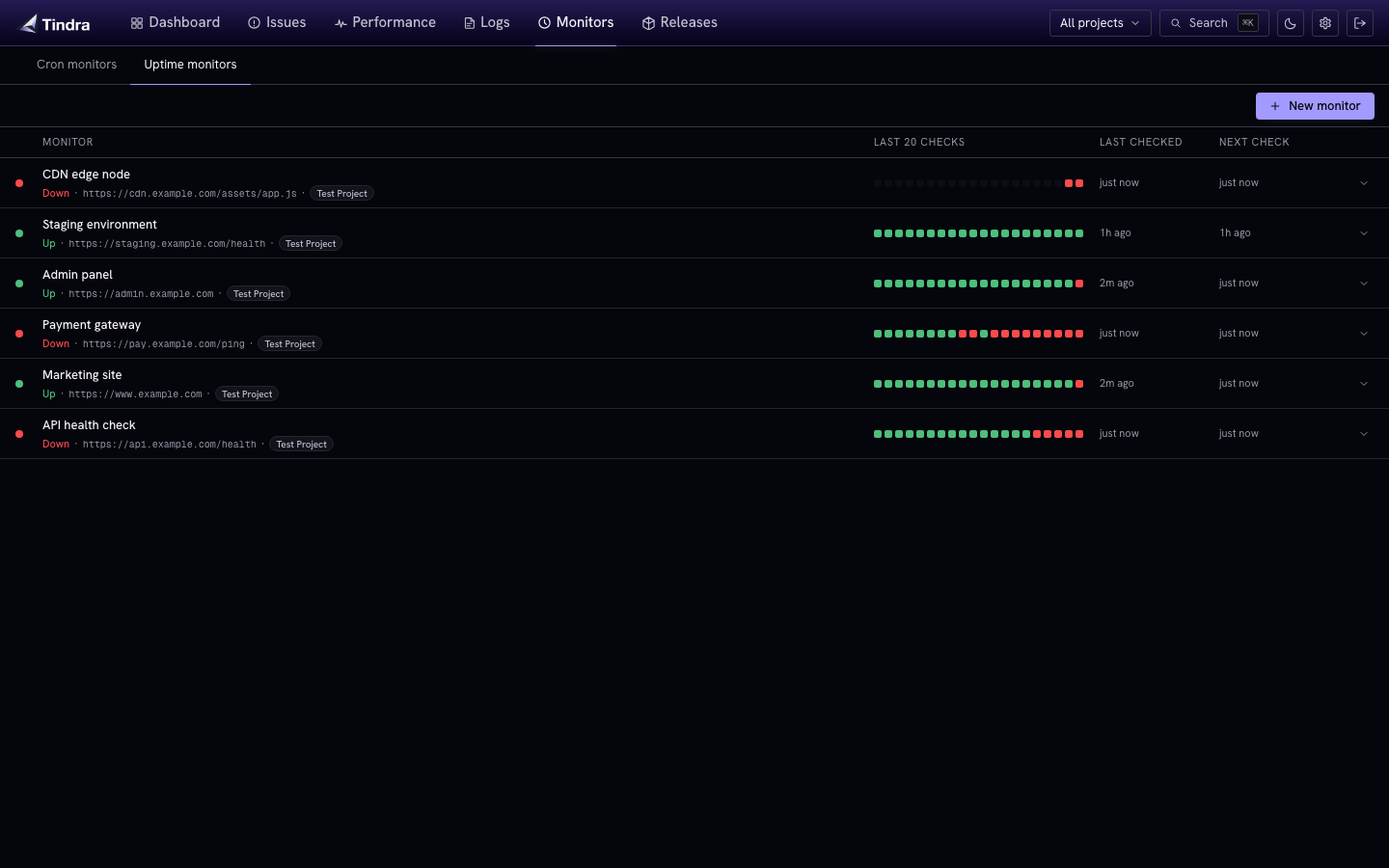Viewport: 1389px width, 868px height.
Task: Expand the API health check row
Action: 1364,434
